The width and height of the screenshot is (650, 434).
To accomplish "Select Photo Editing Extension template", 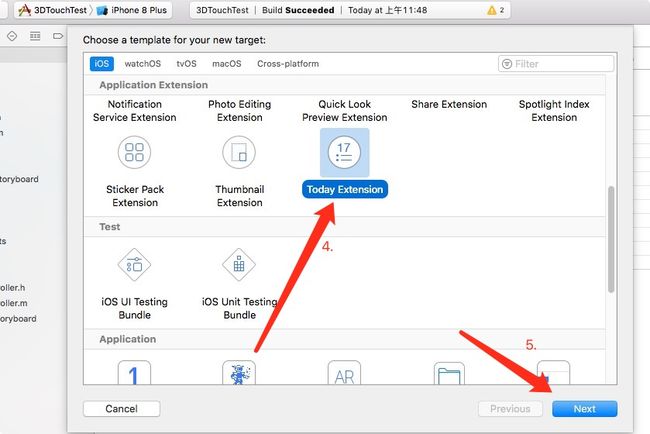I will tap(240, 111).
